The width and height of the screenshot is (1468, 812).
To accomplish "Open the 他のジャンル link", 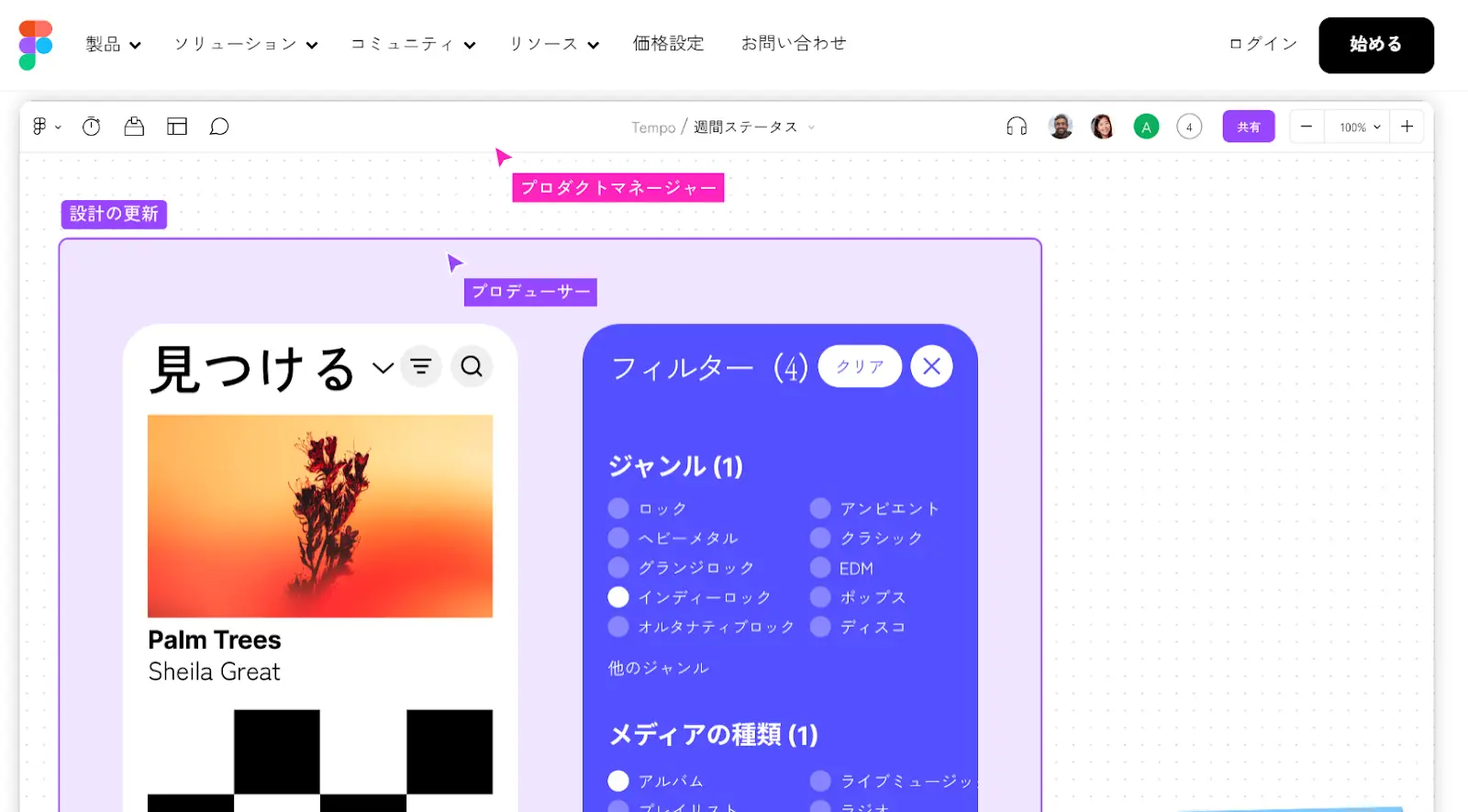I will 659,668.
